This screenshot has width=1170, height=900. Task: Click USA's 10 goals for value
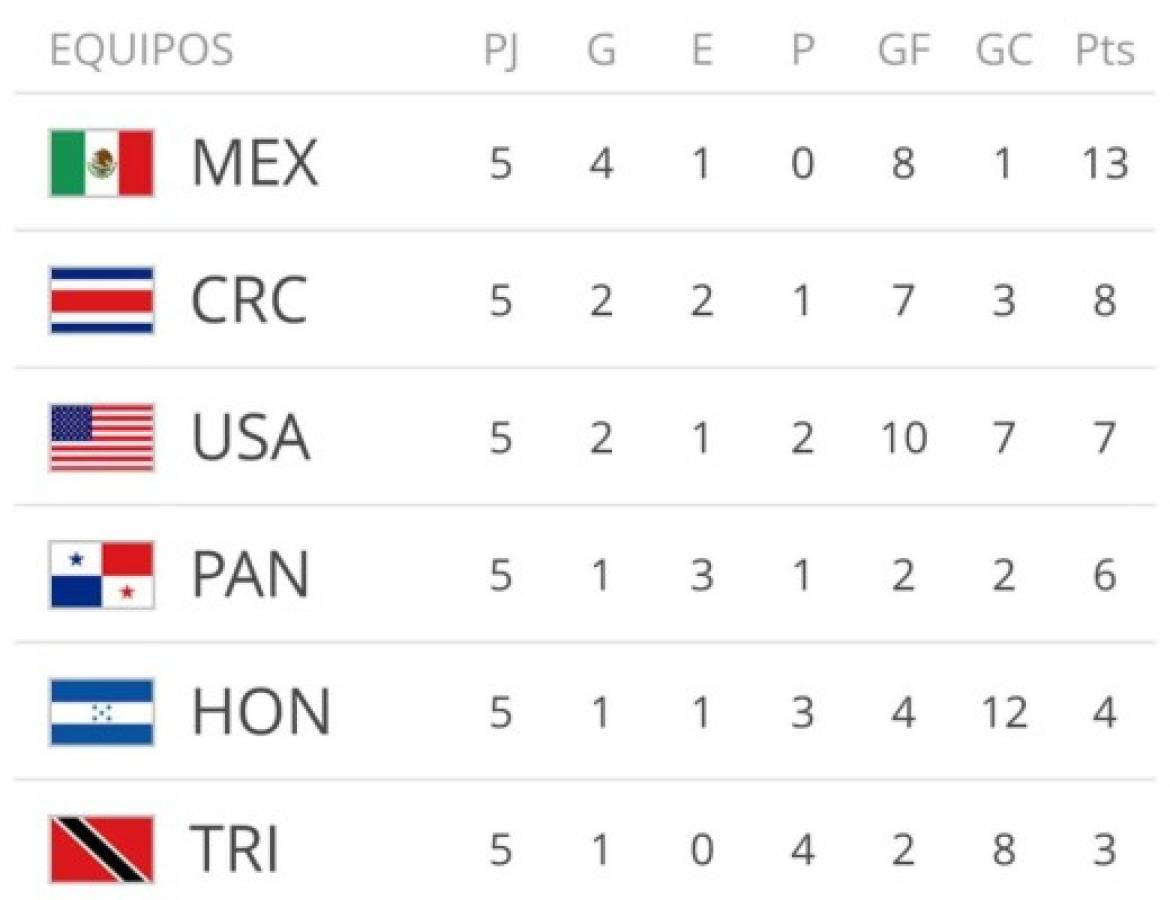pyautogui.click(x=903, y=438)
